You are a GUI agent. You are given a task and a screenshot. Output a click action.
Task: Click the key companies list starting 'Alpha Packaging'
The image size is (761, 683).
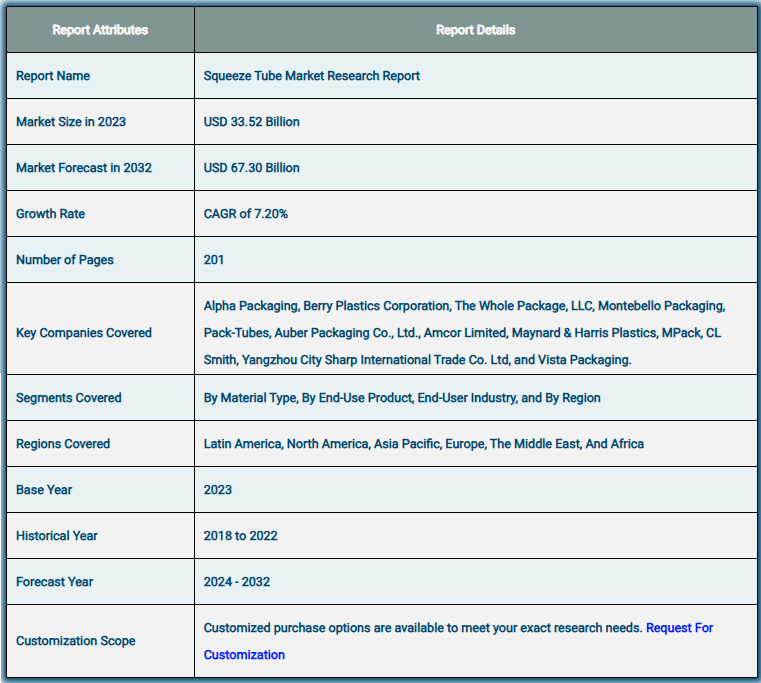[464, 333]
